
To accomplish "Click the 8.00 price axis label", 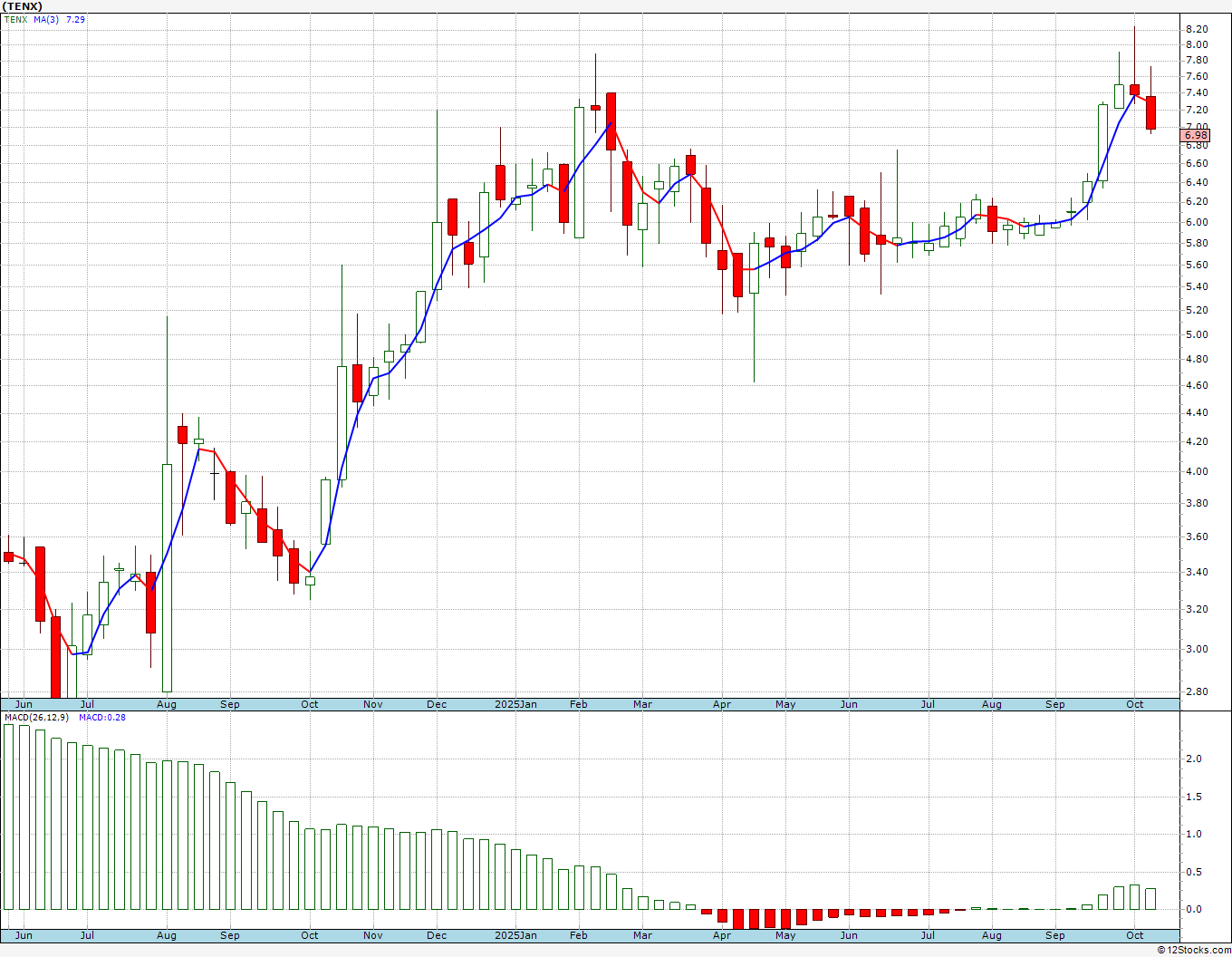I will [1197, 44].
